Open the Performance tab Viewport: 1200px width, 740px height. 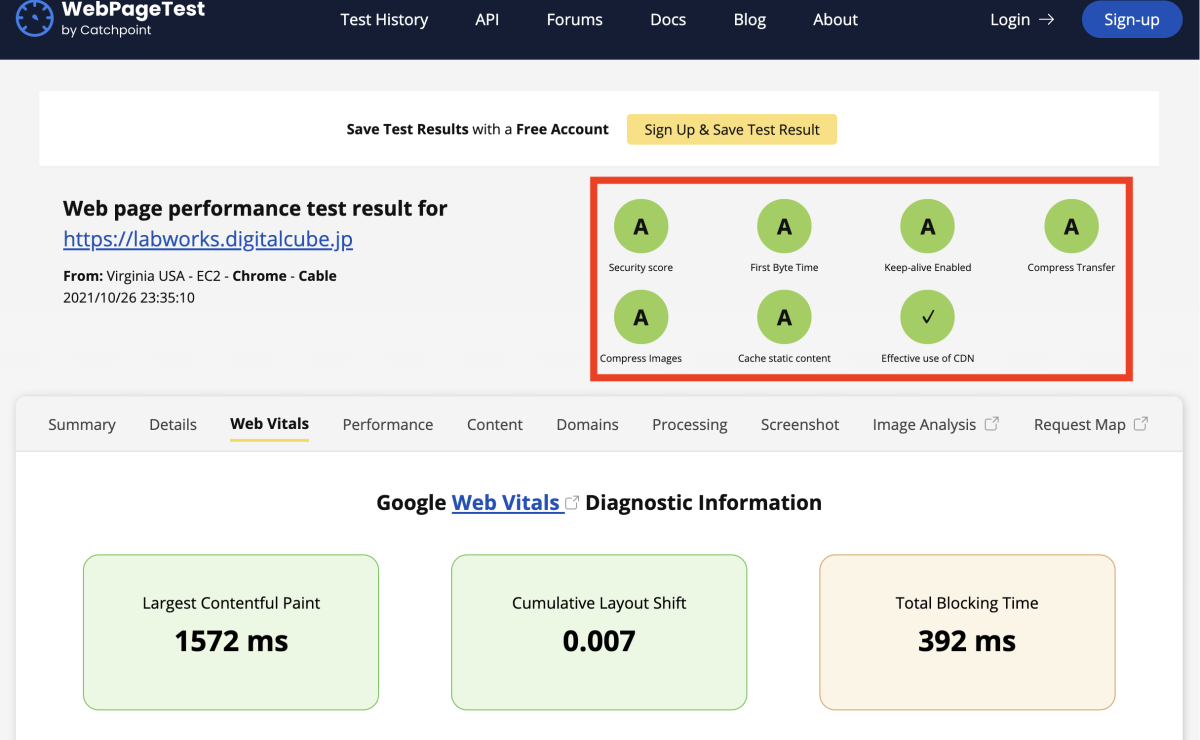[x=388, y=424]
